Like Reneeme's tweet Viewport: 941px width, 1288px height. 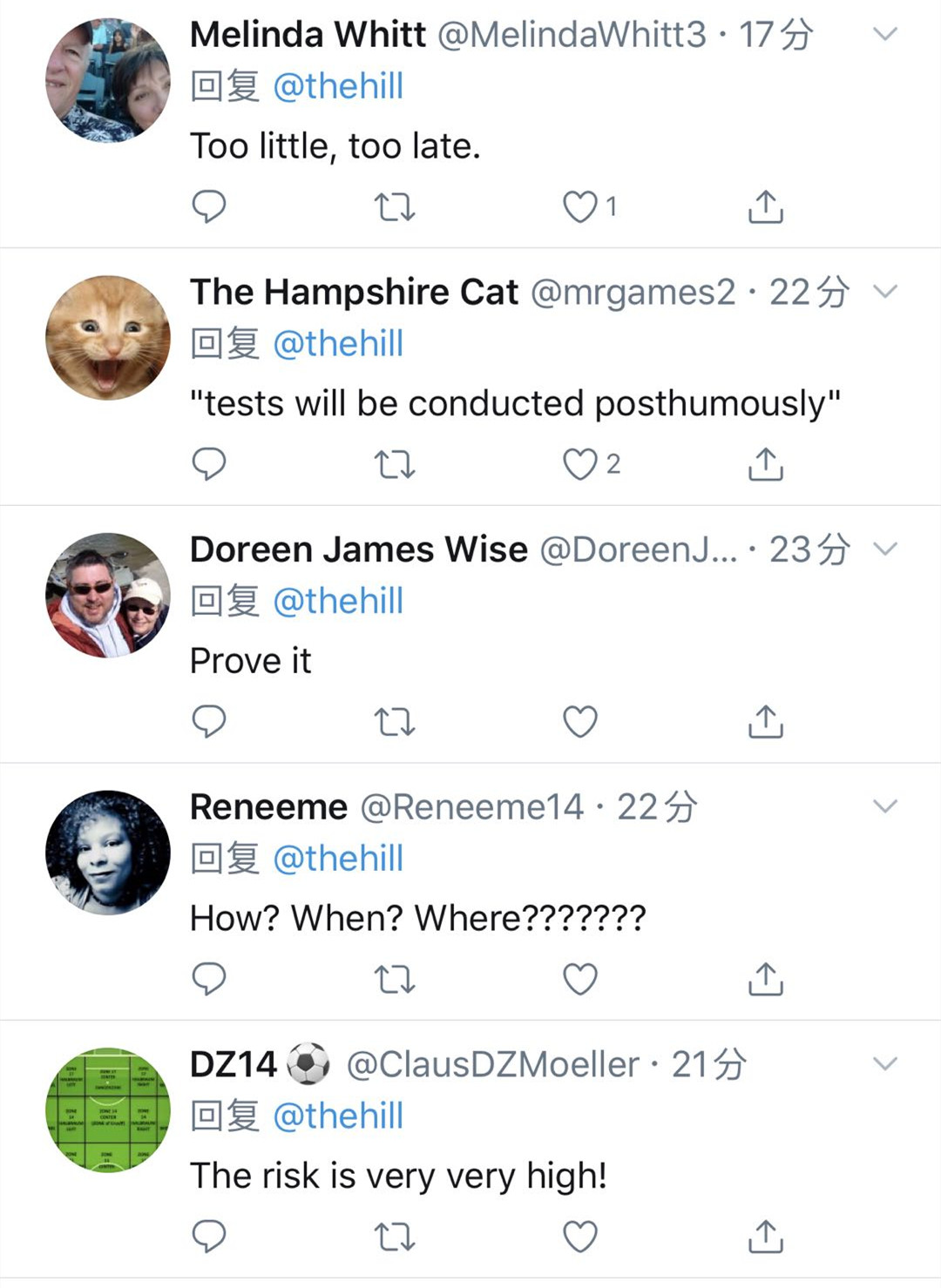click(x=580, y=979)
